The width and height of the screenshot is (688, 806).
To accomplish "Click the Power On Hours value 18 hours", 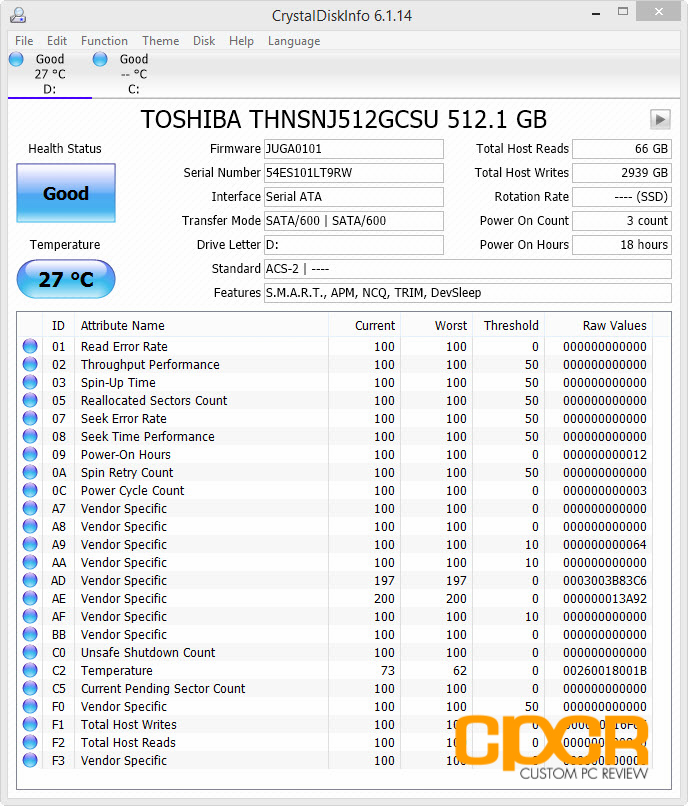I will (622, 245).
